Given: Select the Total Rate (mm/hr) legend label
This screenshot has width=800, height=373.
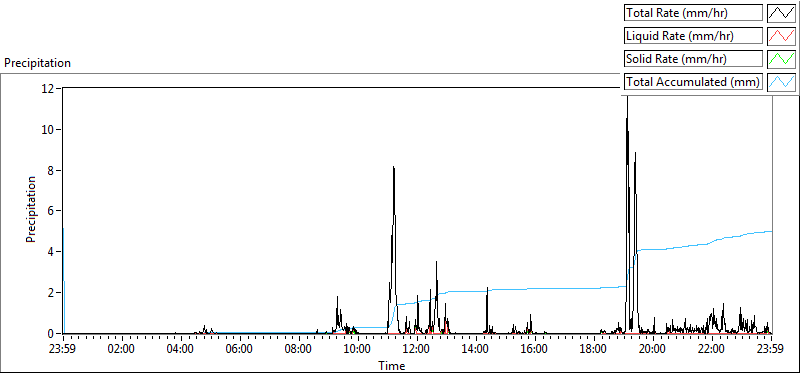Looking at the screenshot, I should click(x=693, y=13).
